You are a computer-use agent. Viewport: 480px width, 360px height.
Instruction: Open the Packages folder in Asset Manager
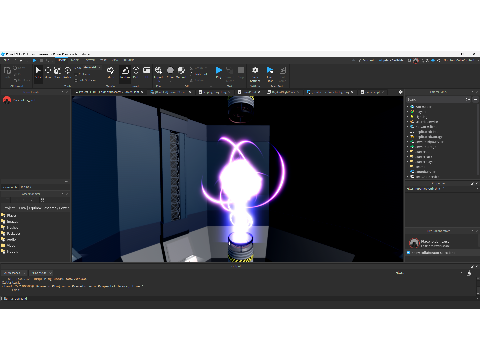point(11,233)
